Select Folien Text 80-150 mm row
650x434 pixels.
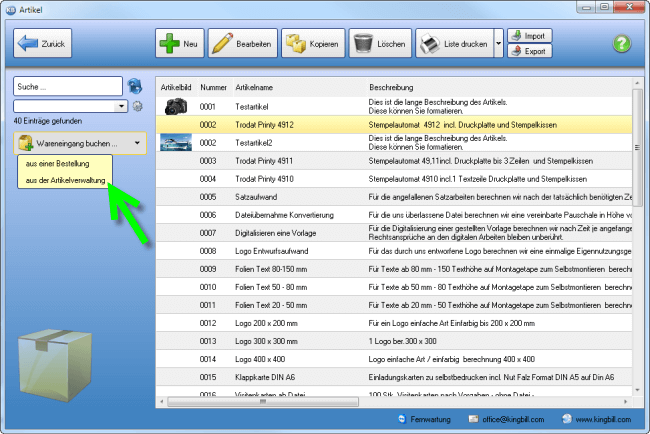[394, 269]
